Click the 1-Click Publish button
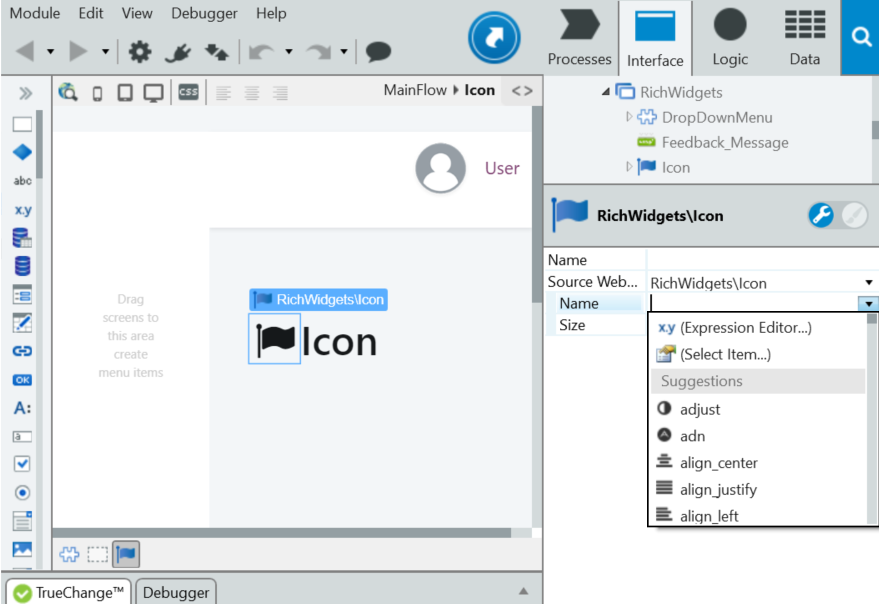 pos(494,37)
